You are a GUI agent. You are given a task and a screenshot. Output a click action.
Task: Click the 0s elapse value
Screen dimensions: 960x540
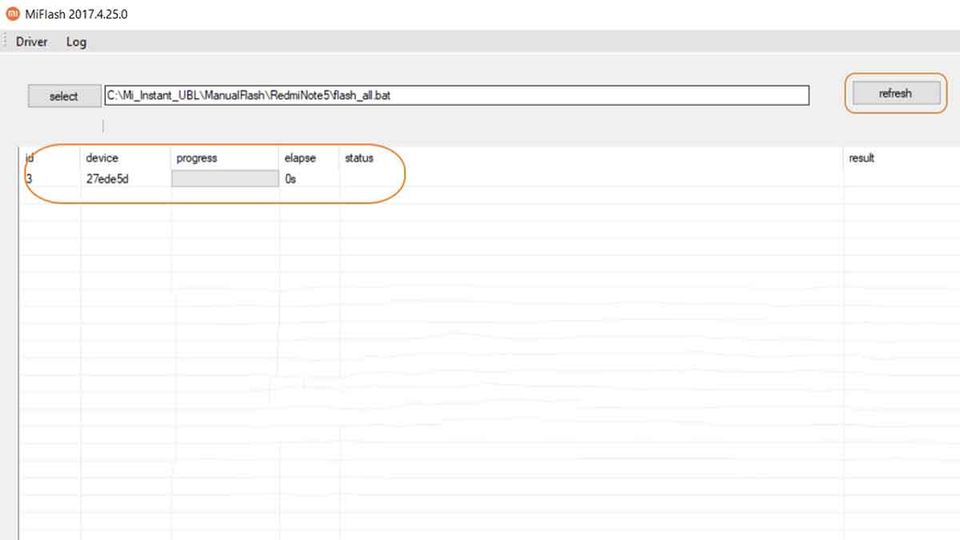point(290,179)
